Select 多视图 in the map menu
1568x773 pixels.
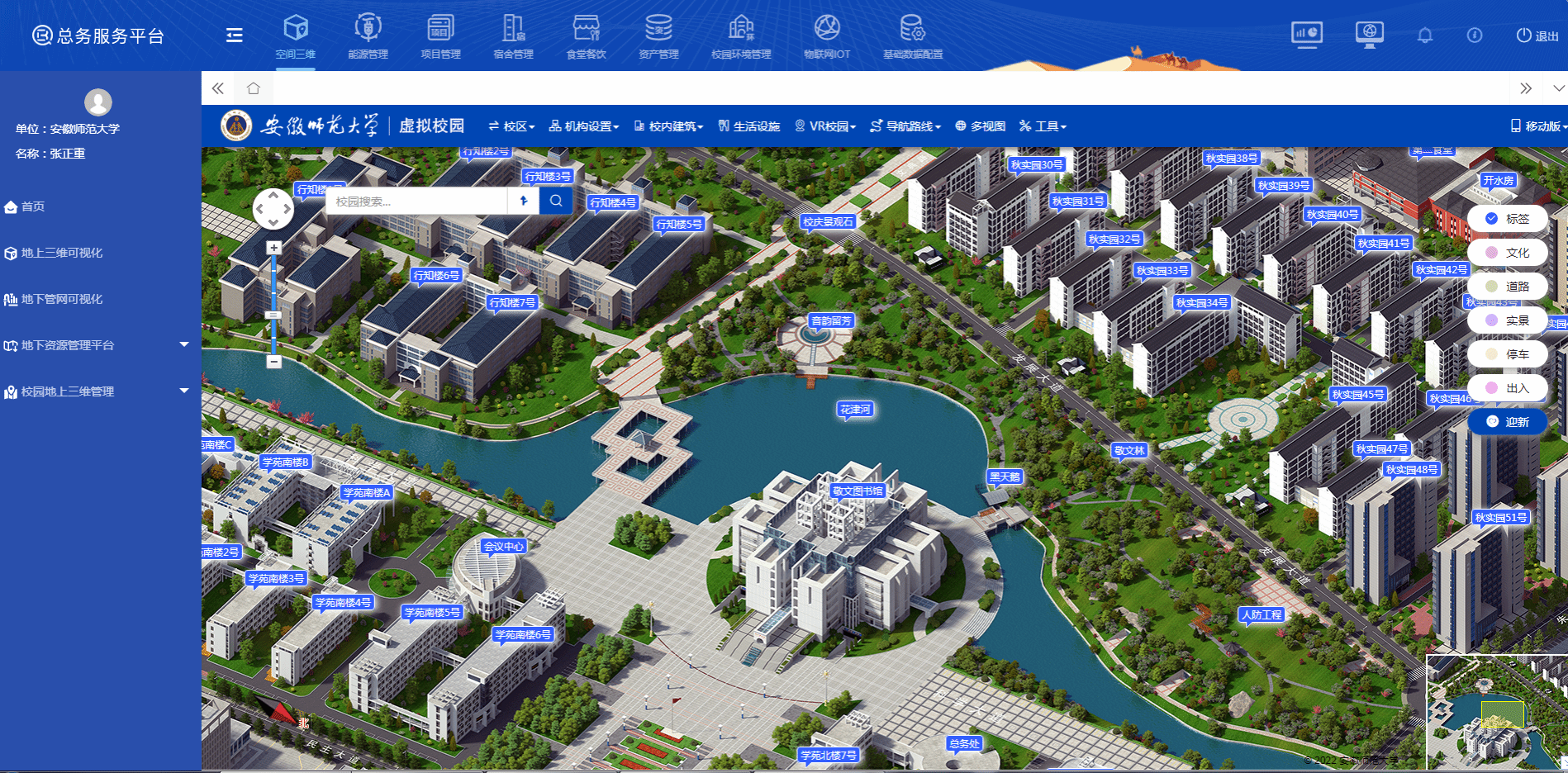pos(981,126)
